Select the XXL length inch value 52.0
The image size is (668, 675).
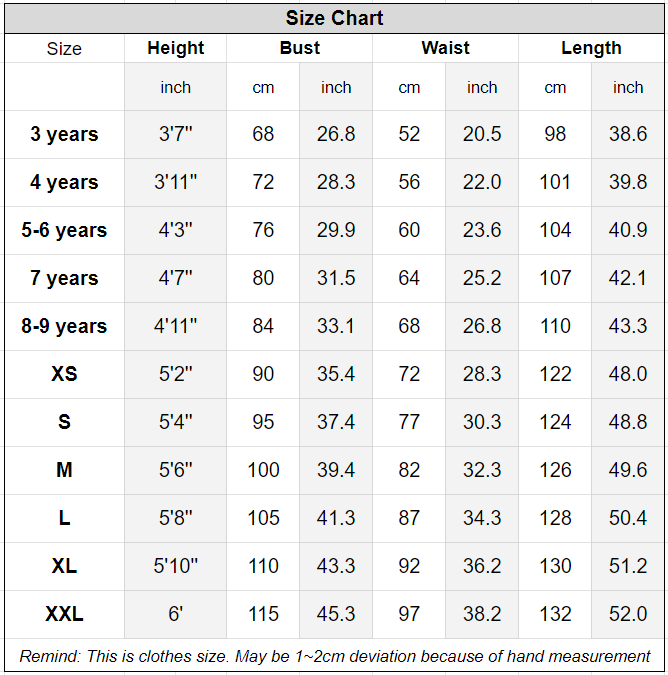pyautogui.click(x=628, y=614)
